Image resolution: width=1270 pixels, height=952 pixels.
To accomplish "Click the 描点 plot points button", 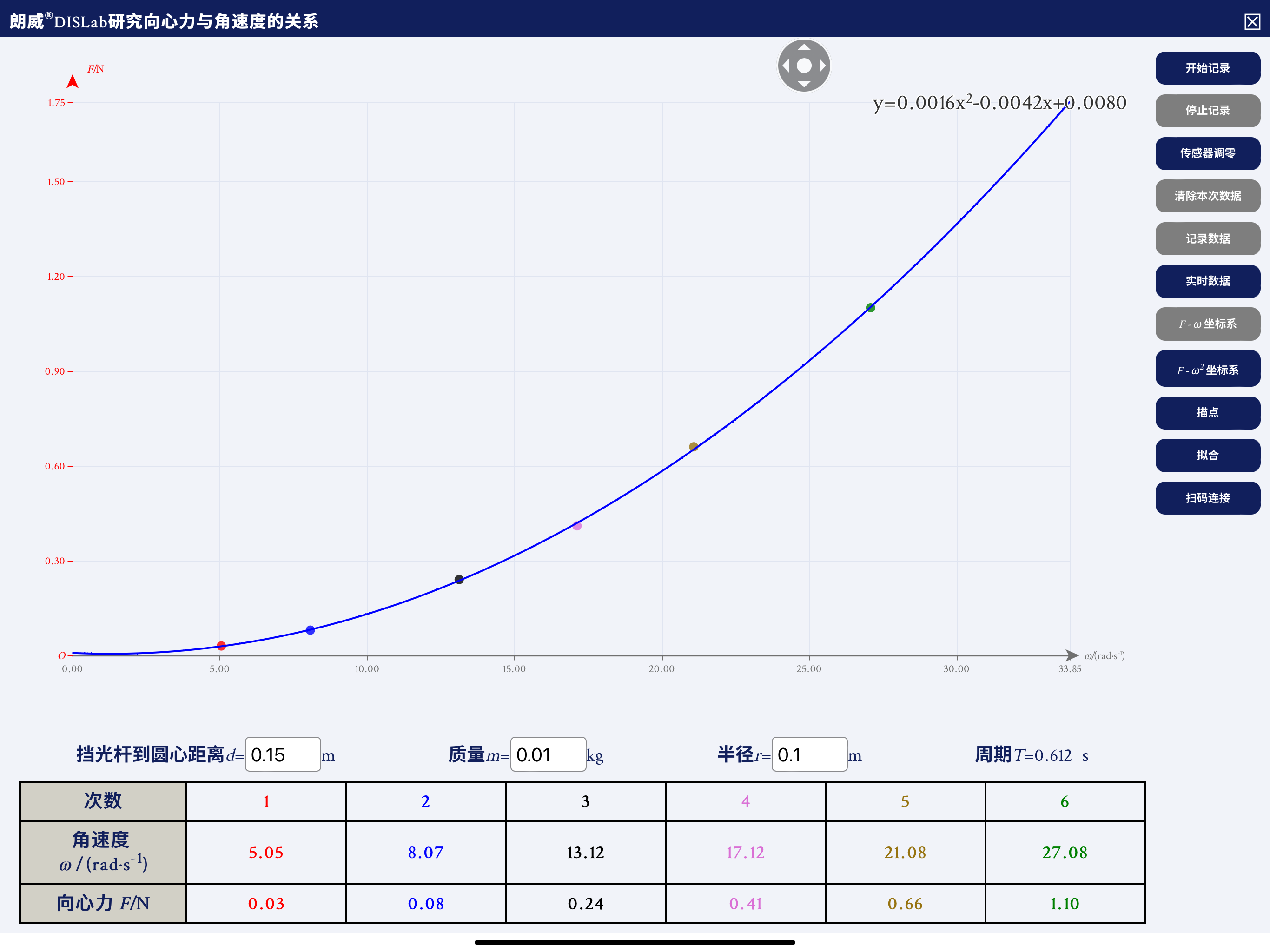I will coord(1207,412).
